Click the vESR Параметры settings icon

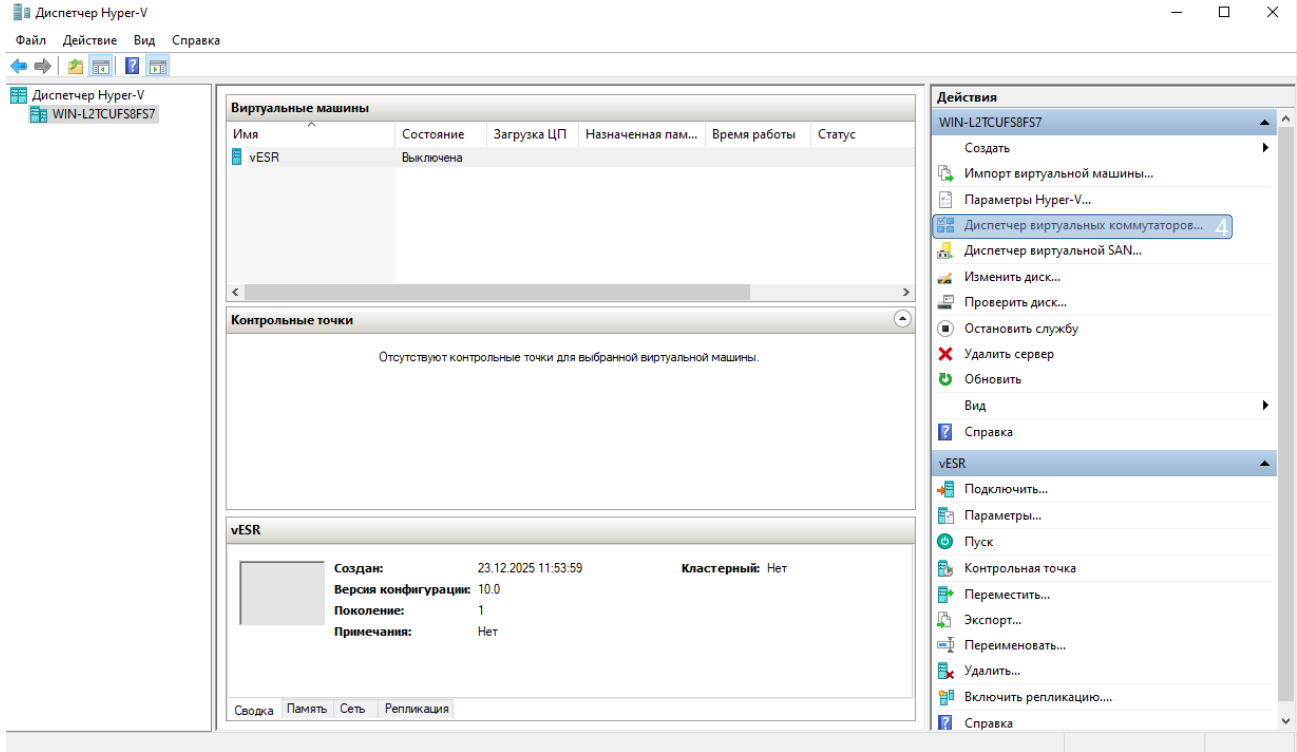coord(945,516)
